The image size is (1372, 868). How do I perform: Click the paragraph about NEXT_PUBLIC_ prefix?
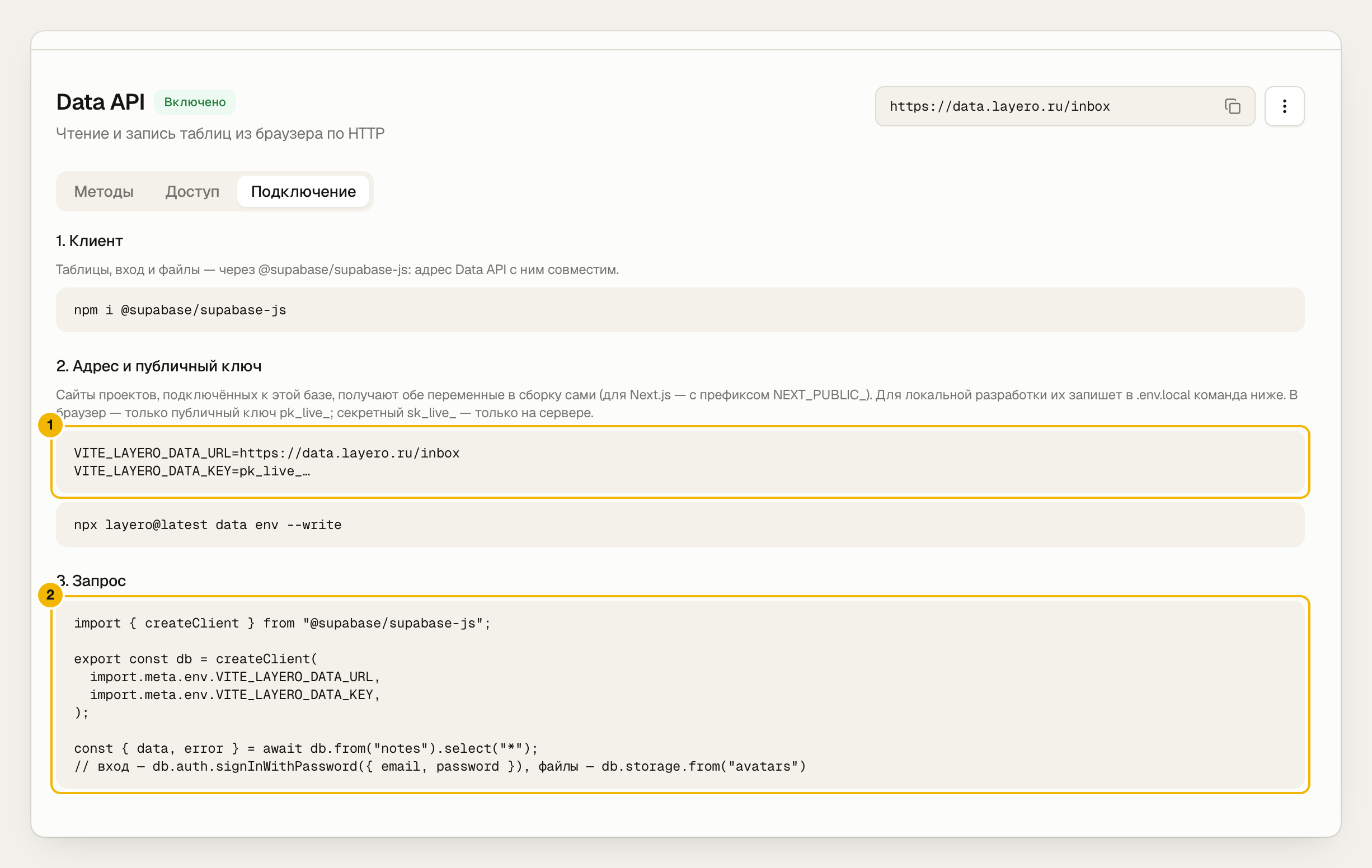pos(677,404)
